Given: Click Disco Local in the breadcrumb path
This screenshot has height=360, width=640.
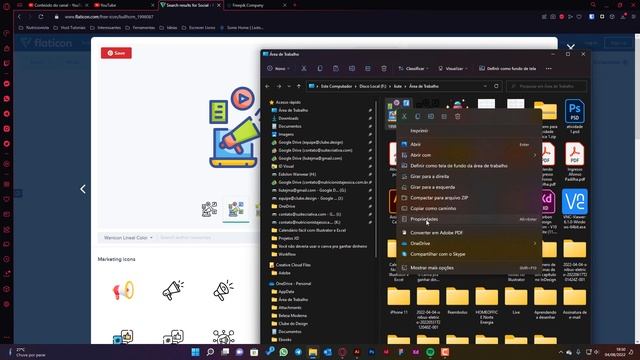Looking at the screenshot, I should (373, 86).
